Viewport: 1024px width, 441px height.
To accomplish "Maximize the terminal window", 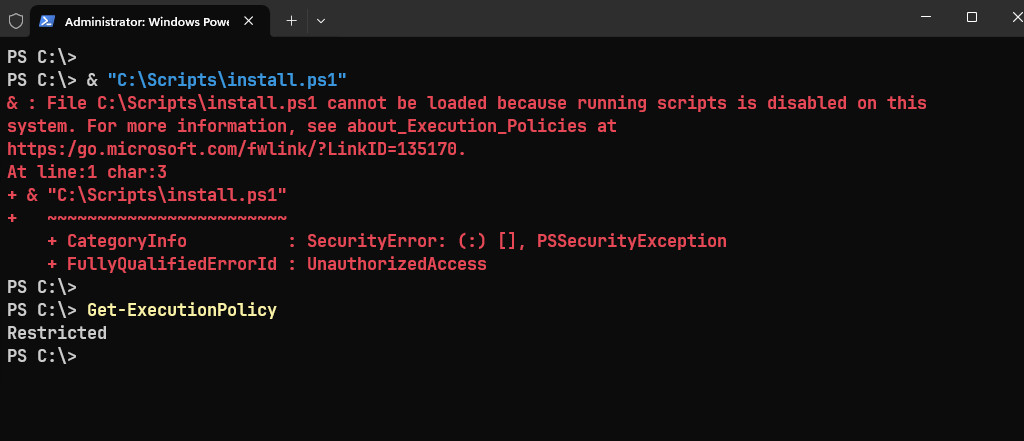I will [x=972, y=18].
